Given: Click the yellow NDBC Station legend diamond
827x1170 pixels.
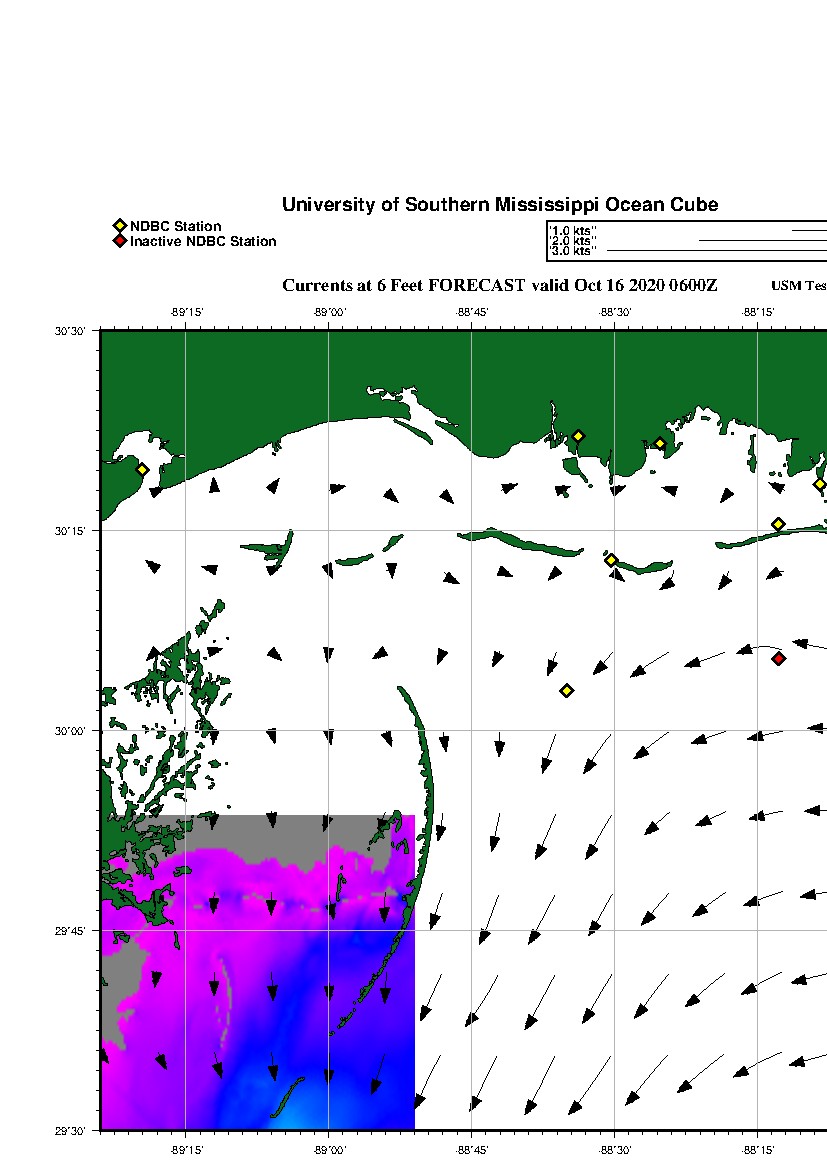Looking at the screenshot, I should coord(120,227).
